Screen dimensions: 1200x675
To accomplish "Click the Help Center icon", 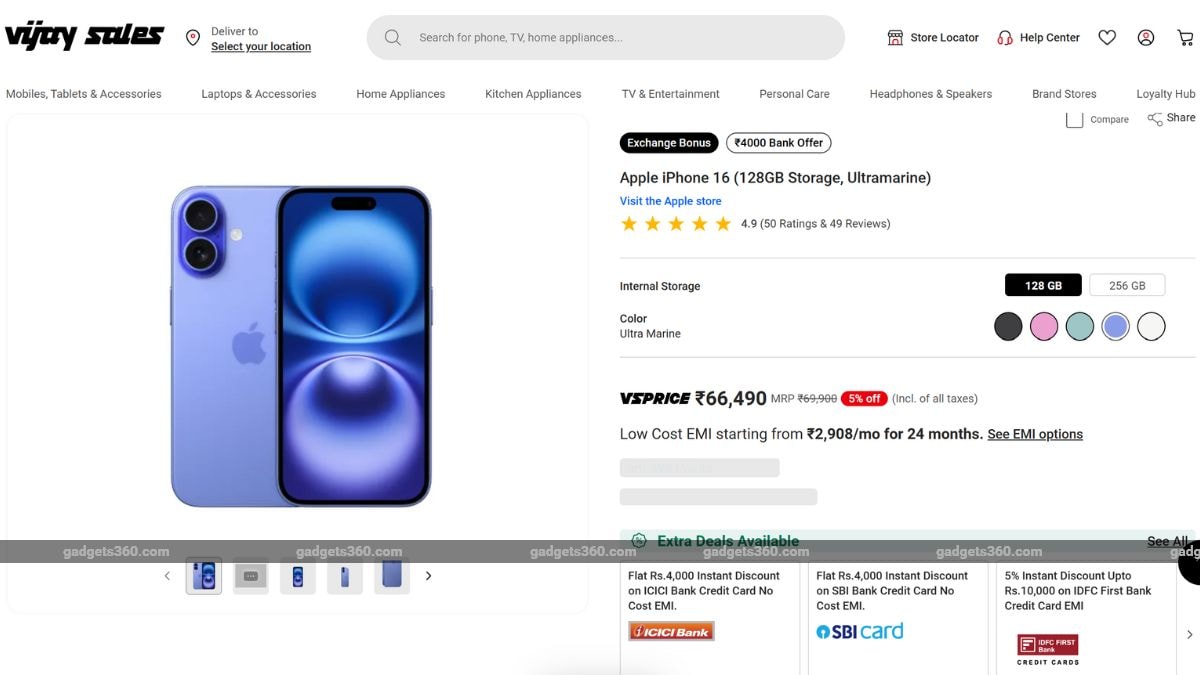I will [x=1038, y=37].
